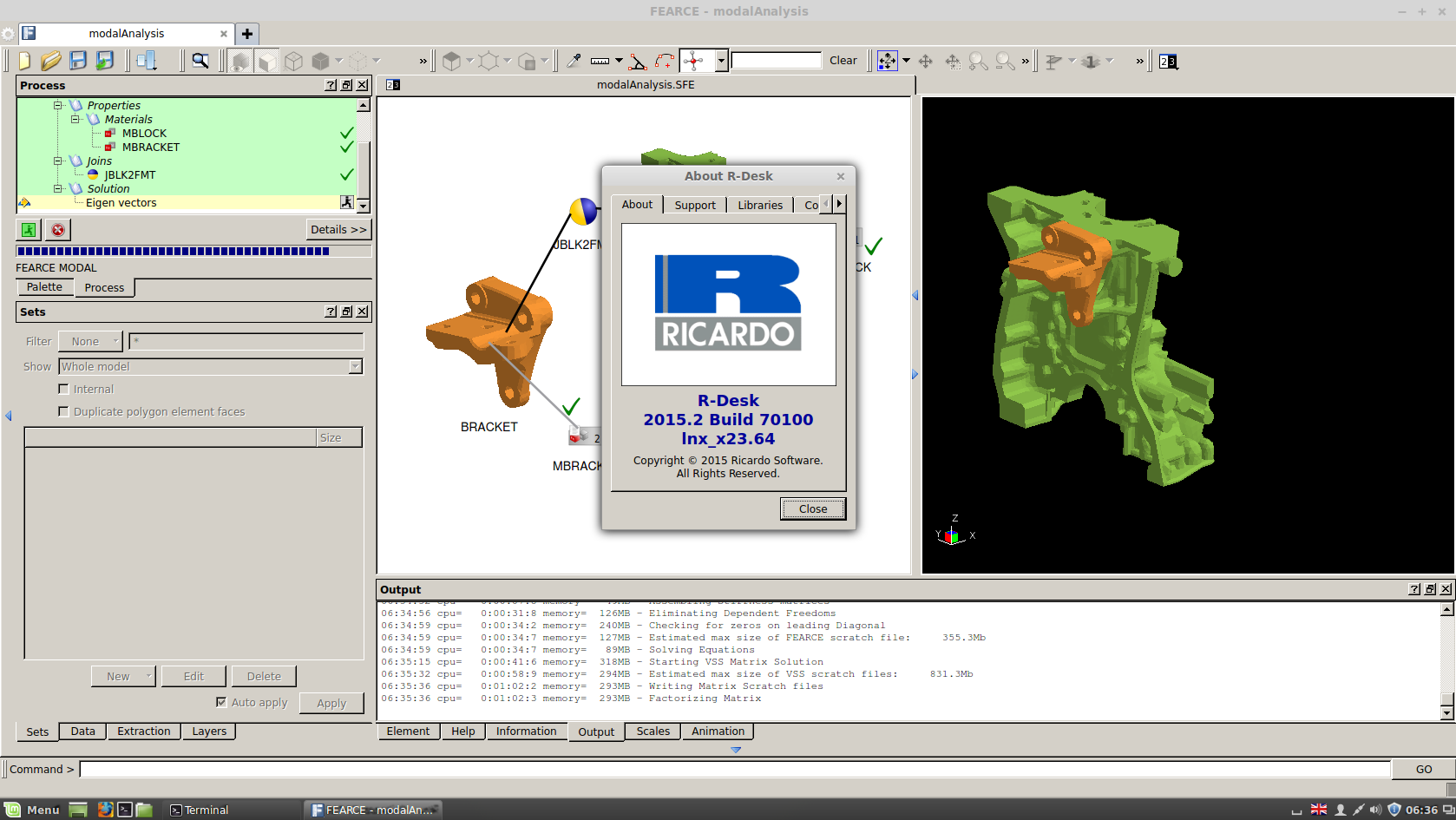This screenshot has width=1456, height=820.
Task: Select the pan move-arrows tool
Action: click(925, 61)
